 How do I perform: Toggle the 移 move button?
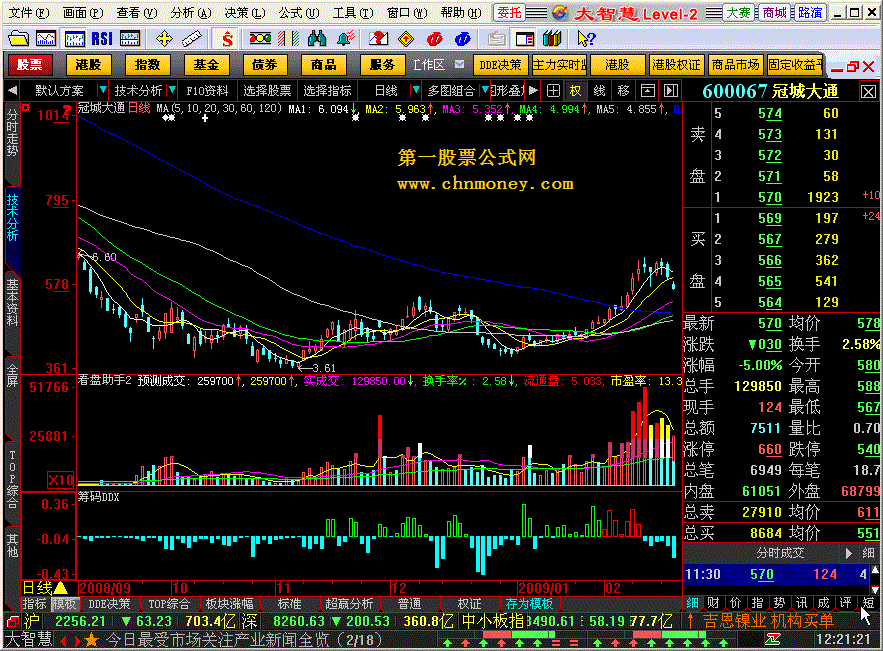(623, 91)
